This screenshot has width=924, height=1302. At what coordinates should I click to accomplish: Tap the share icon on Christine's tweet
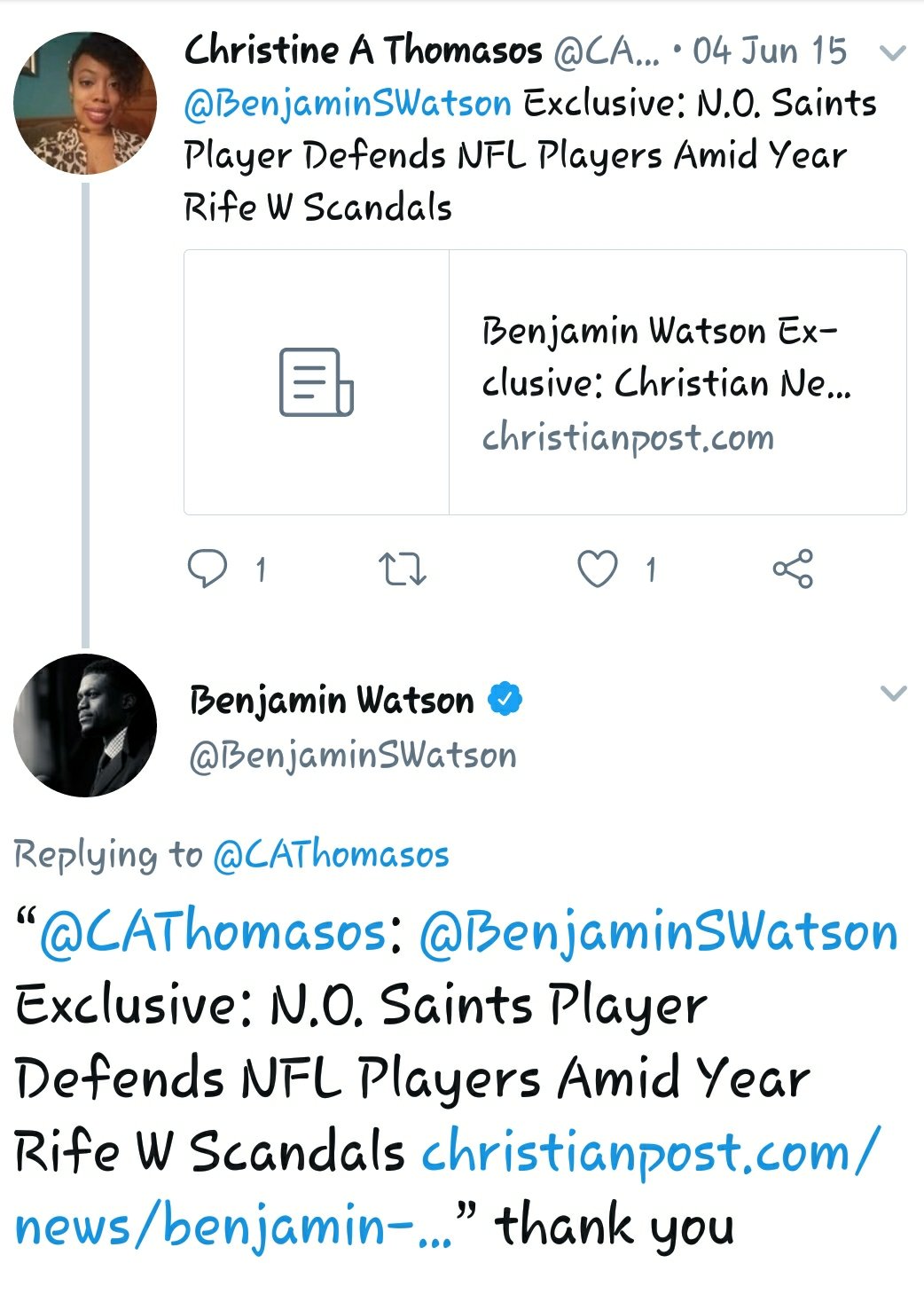click(x=793, y=569)
